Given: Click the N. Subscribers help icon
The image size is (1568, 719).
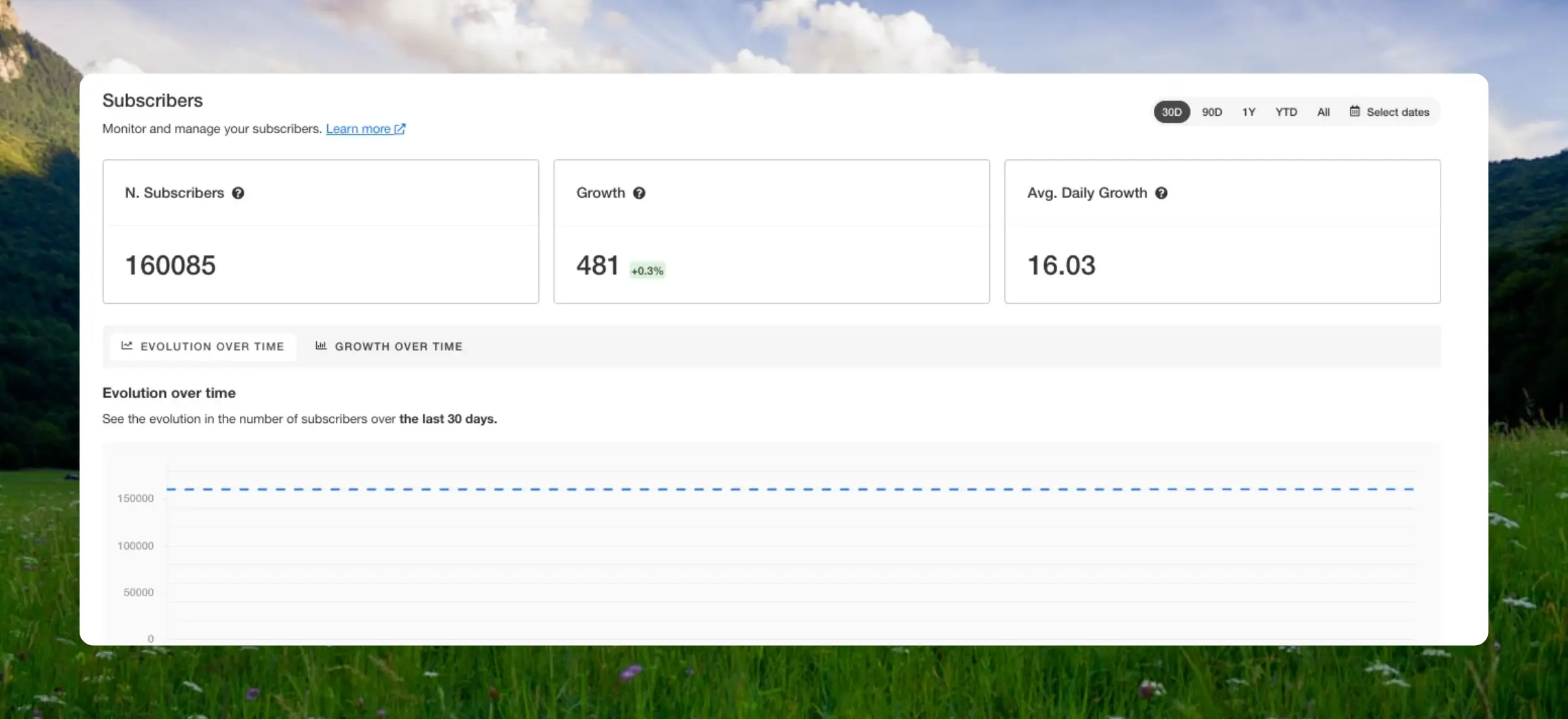Looking at the screenshot, I should point(238,193).
